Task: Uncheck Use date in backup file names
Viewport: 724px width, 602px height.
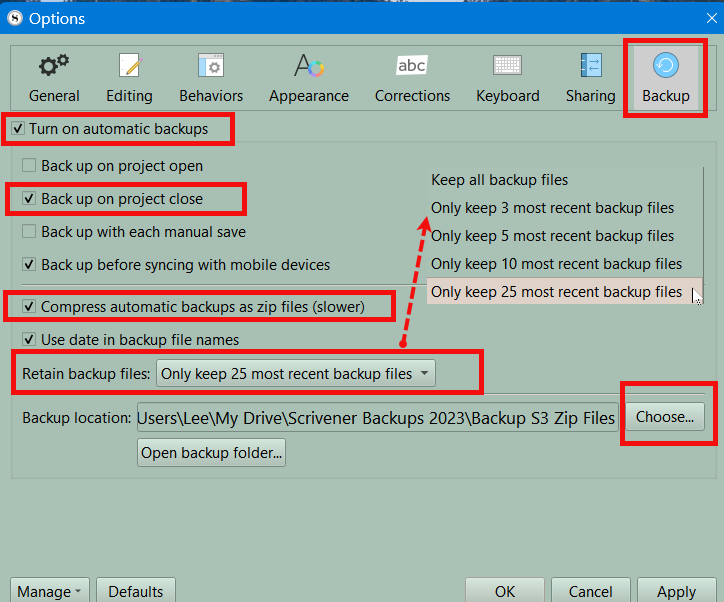Action: (29, 340)
